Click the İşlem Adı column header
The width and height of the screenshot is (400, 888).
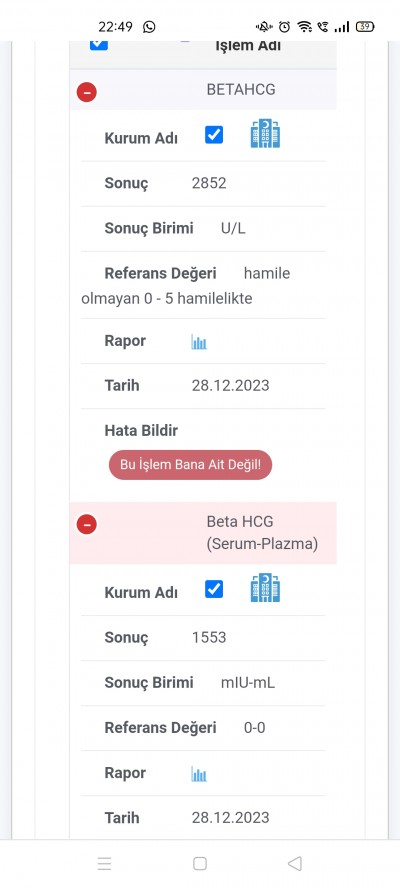point(248,46)
